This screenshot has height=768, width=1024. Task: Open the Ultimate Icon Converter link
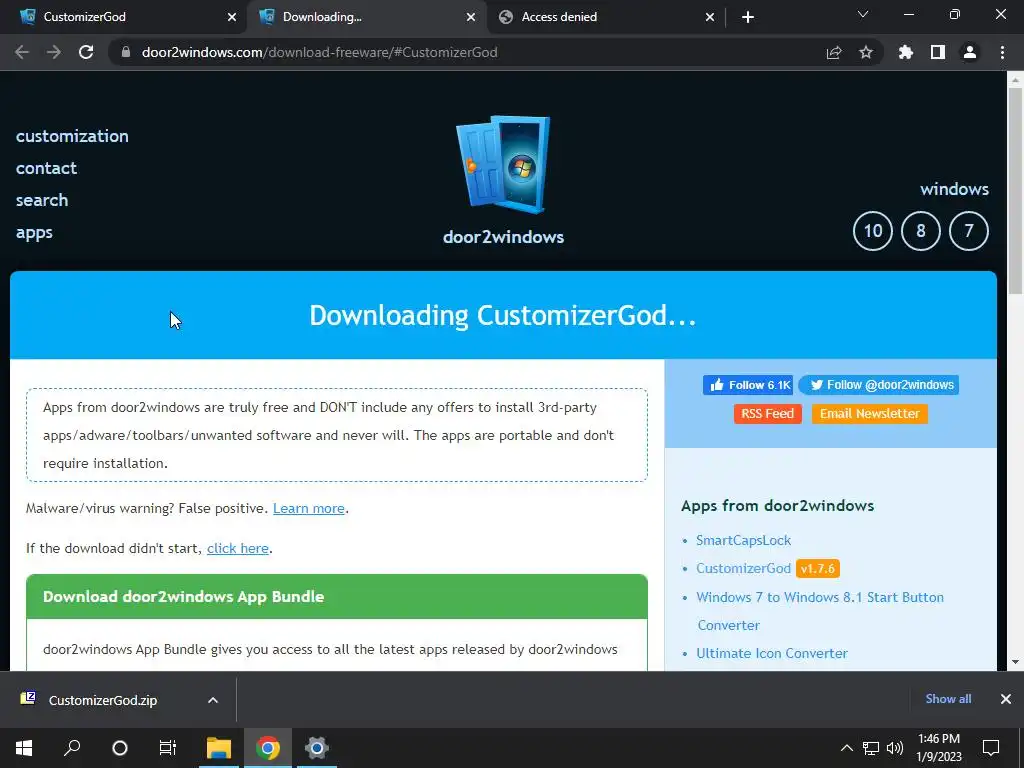point(772,653)
